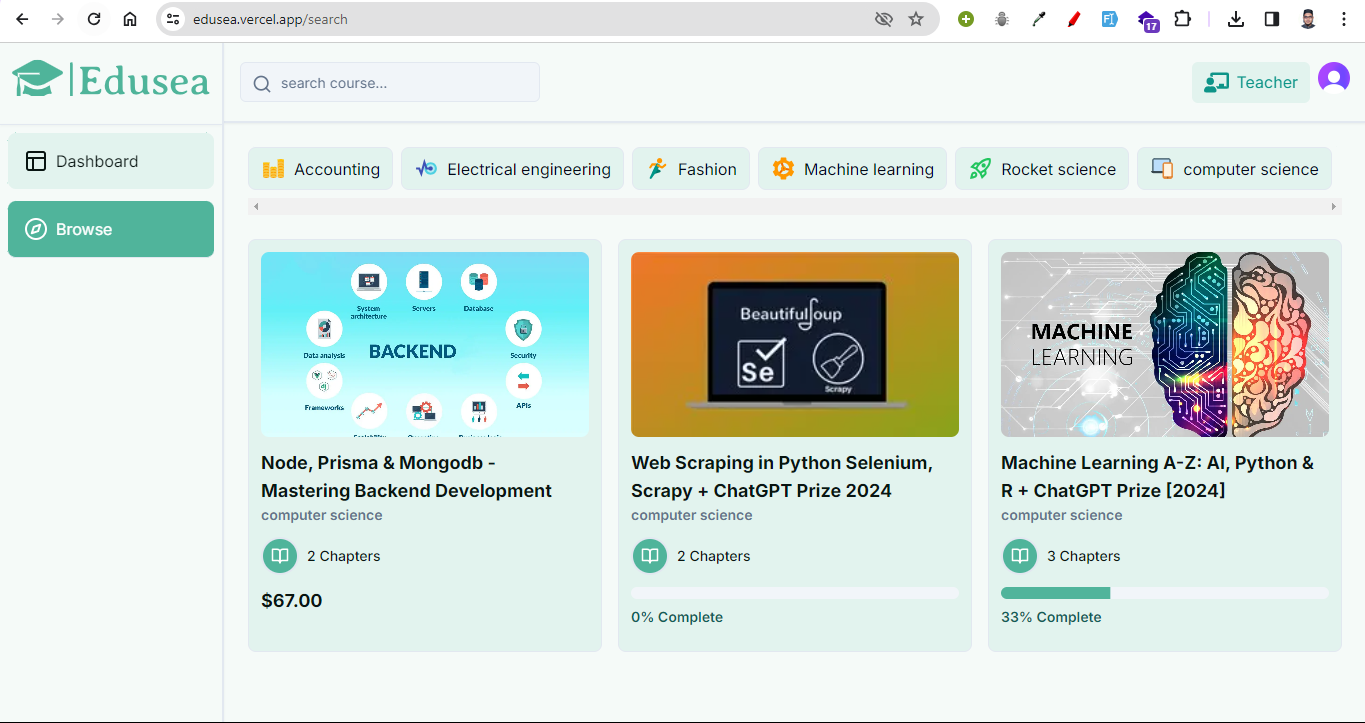Select the computer science category chip
This screenshot has height=723, width=1365.
click(1235, 169)
